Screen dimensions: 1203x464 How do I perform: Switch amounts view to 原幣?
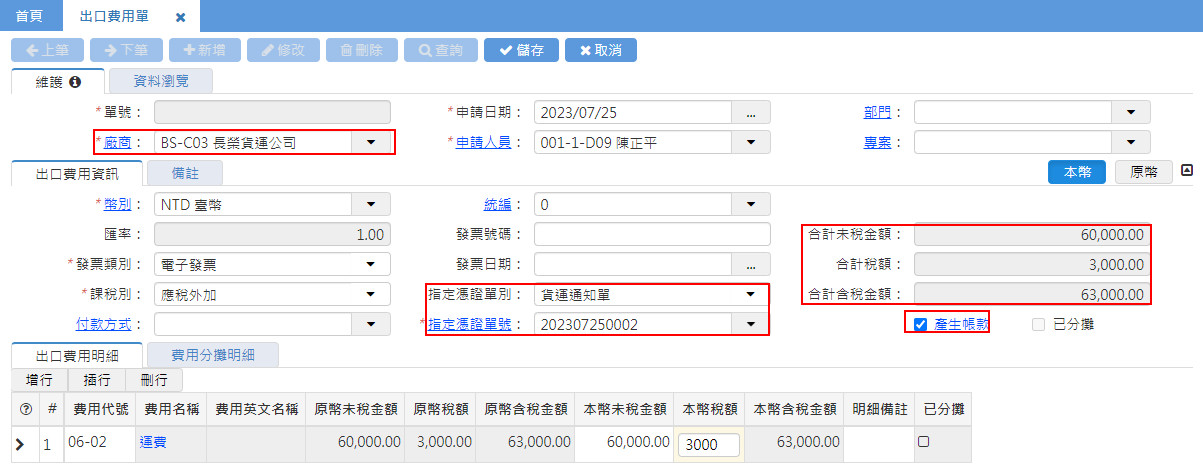(x=1143, y=172)
